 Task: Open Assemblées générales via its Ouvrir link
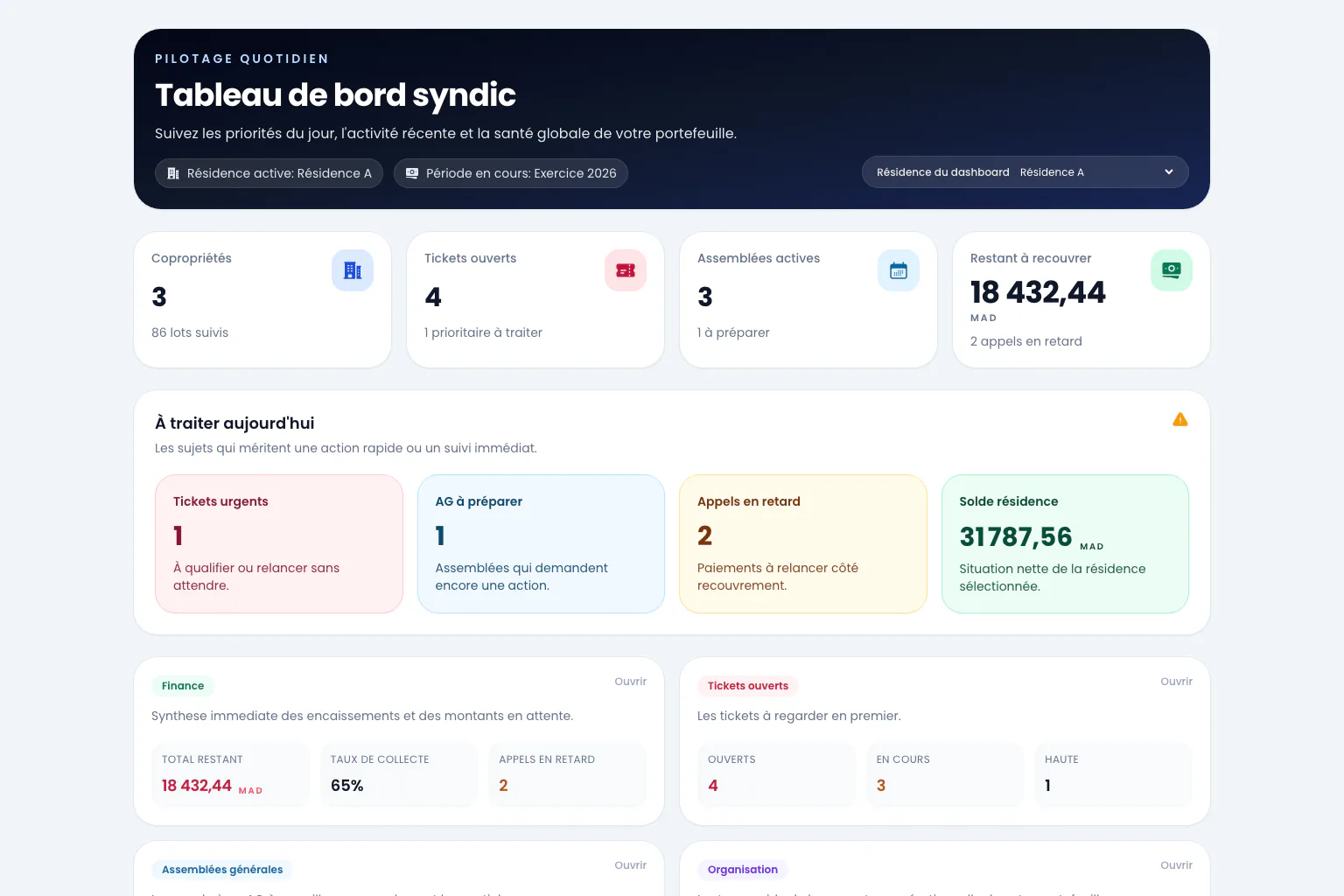click(x=630, y=865)
